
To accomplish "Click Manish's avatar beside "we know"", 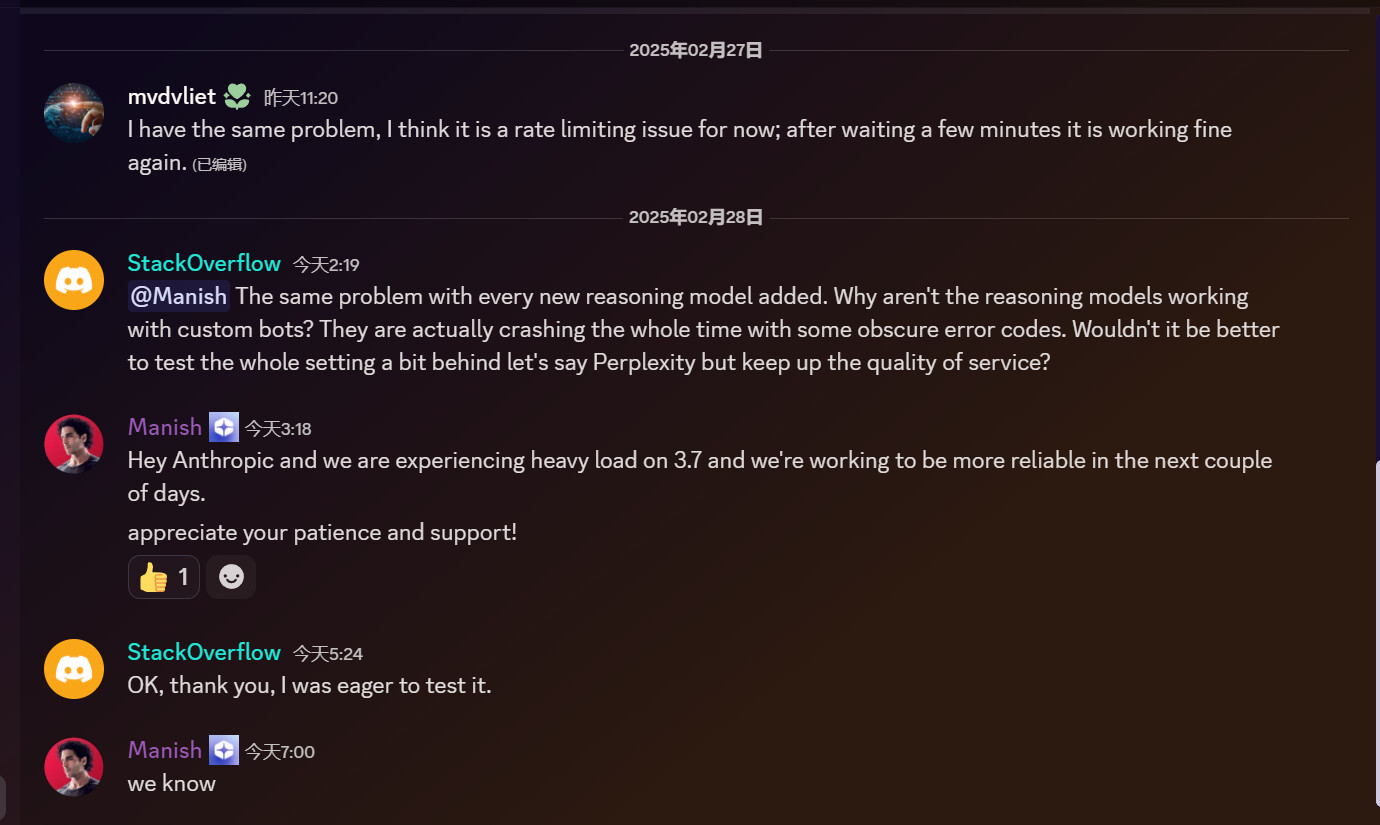I will tap(74, 767).
